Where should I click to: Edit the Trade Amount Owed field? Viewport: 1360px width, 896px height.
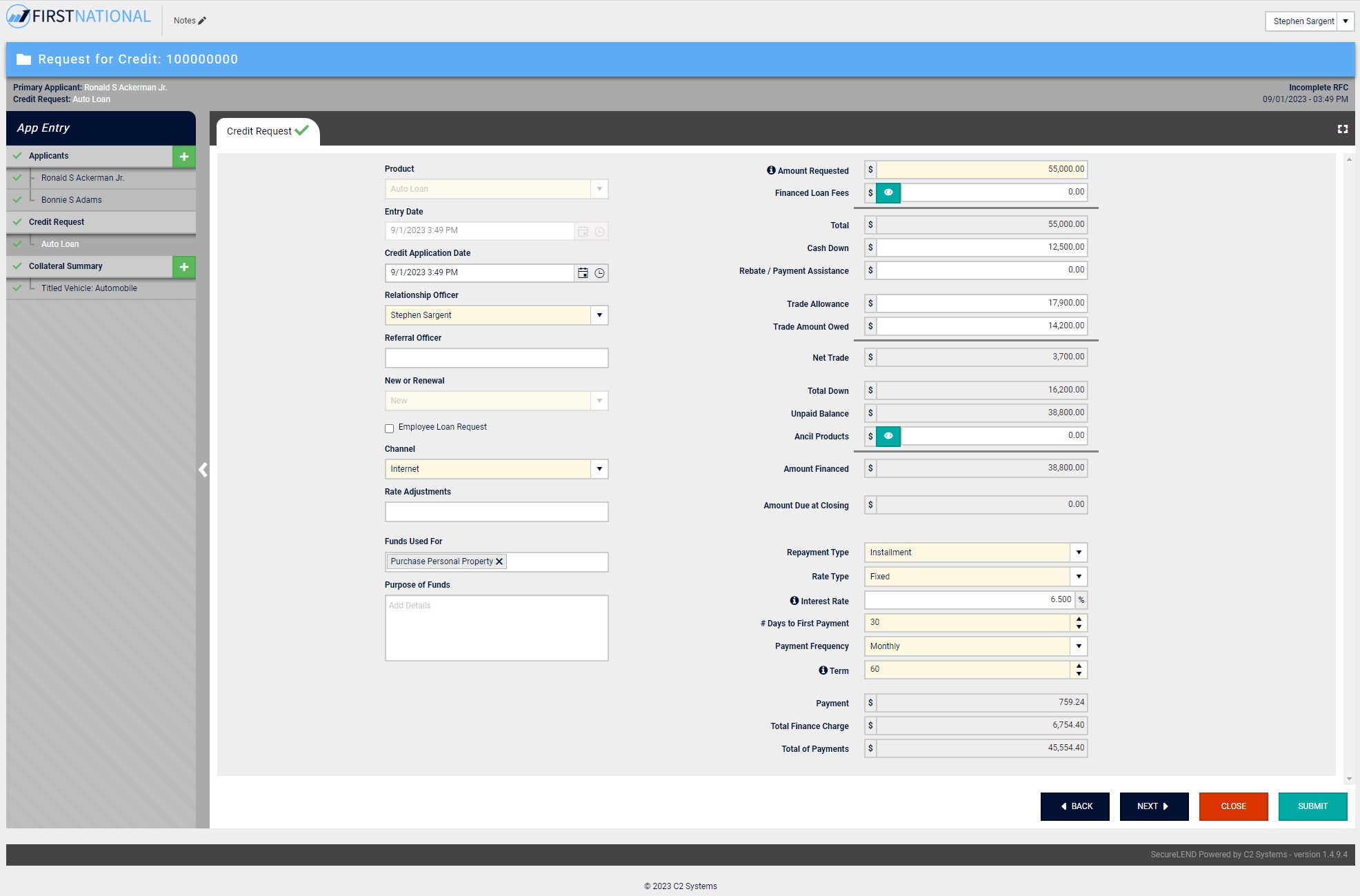(982, 326)
